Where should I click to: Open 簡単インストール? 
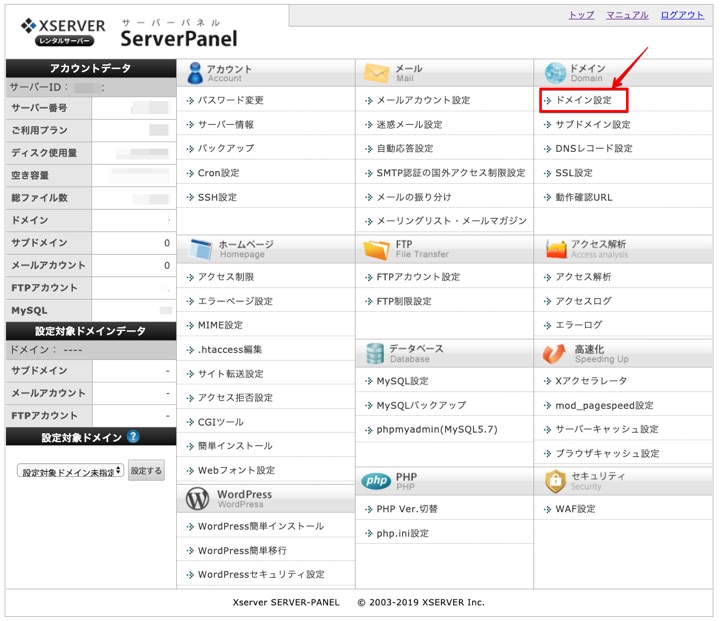[235, 446]
